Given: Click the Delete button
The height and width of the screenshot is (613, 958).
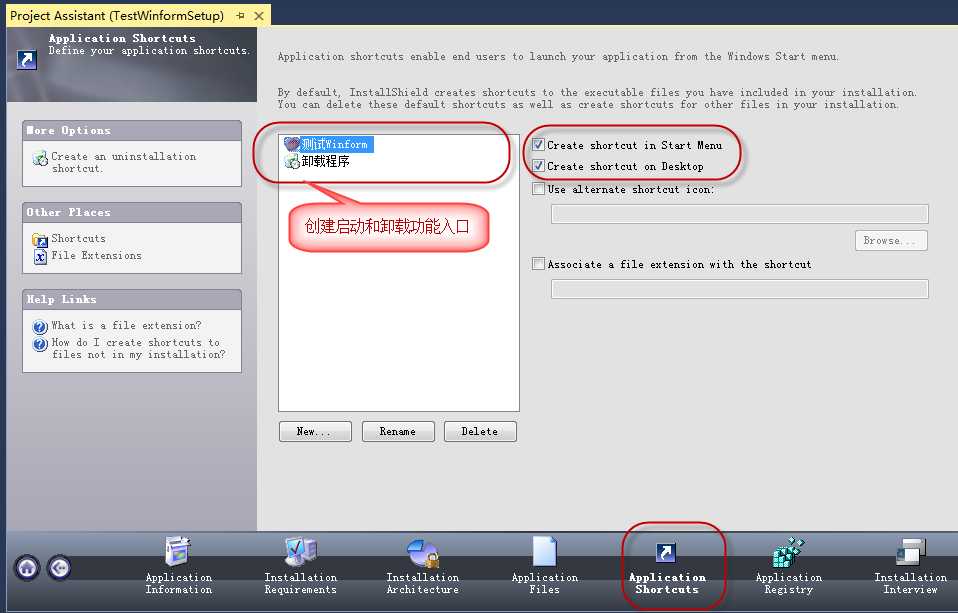Looking at the screenshot, I should [x=480, y=431].
